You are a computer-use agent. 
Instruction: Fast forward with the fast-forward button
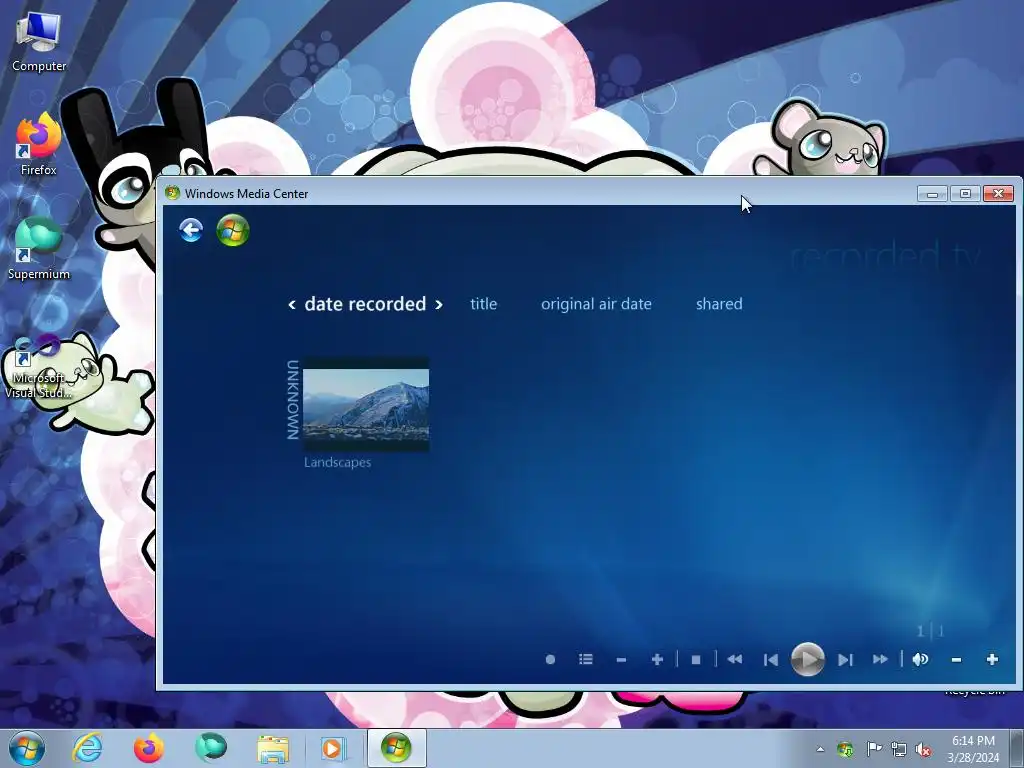tap(880, 660)
